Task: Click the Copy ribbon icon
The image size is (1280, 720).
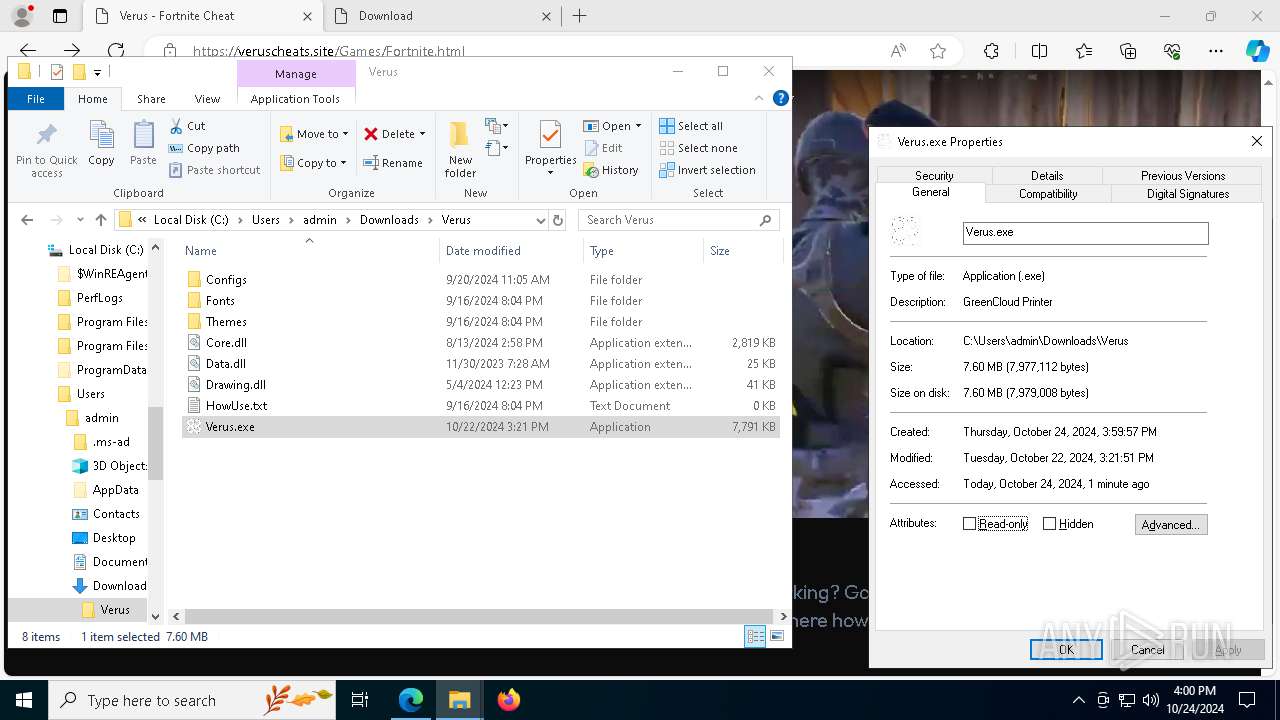Action: pos(101,143)
